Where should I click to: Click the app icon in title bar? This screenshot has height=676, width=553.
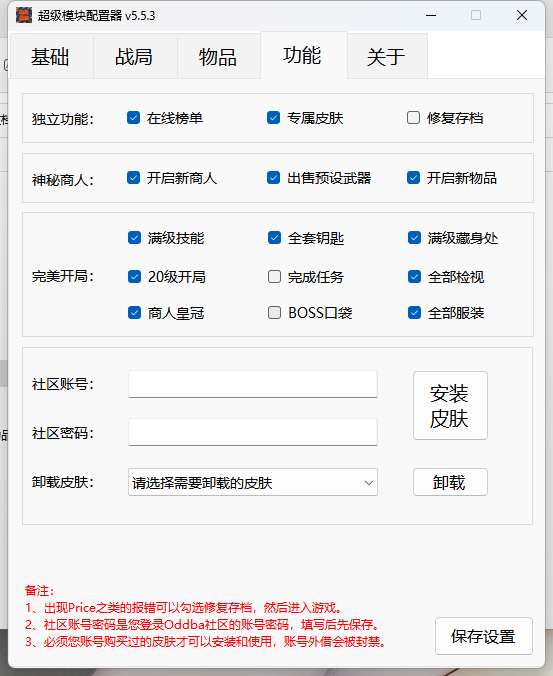24,16
